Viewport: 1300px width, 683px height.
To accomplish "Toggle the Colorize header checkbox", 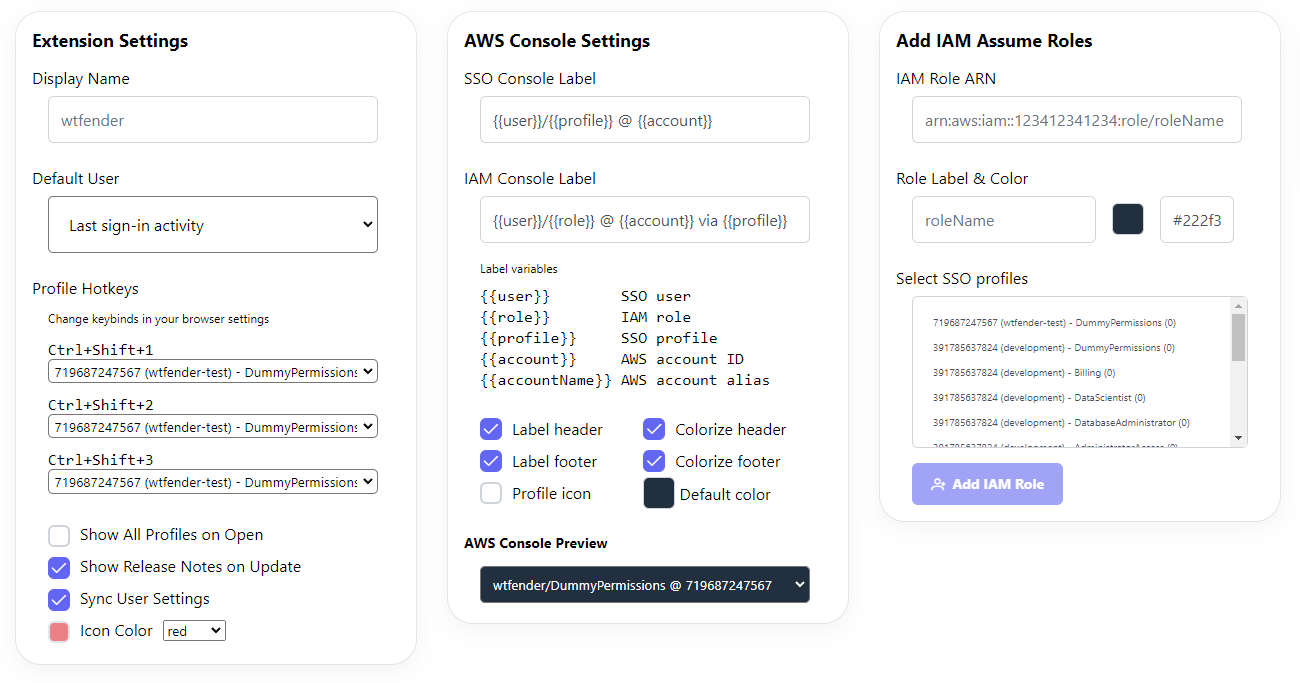I will 654,429.
